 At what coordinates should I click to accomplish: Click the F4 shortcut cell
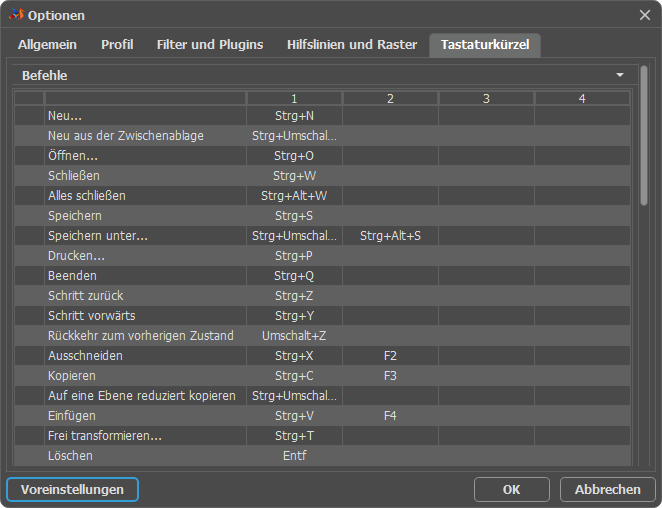coord(390,416)
